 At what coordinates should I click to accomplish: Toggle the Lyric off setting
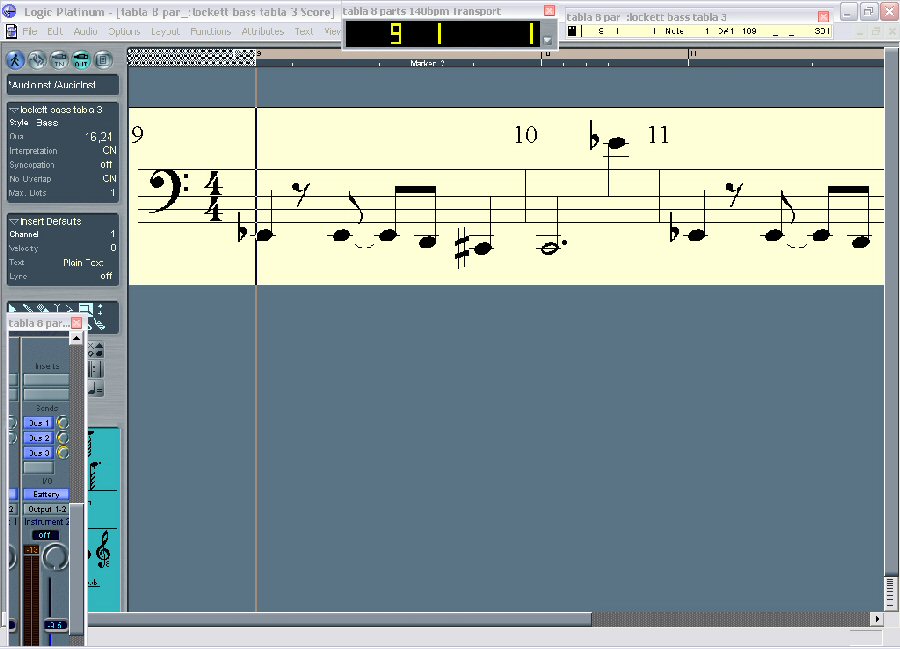106,276
